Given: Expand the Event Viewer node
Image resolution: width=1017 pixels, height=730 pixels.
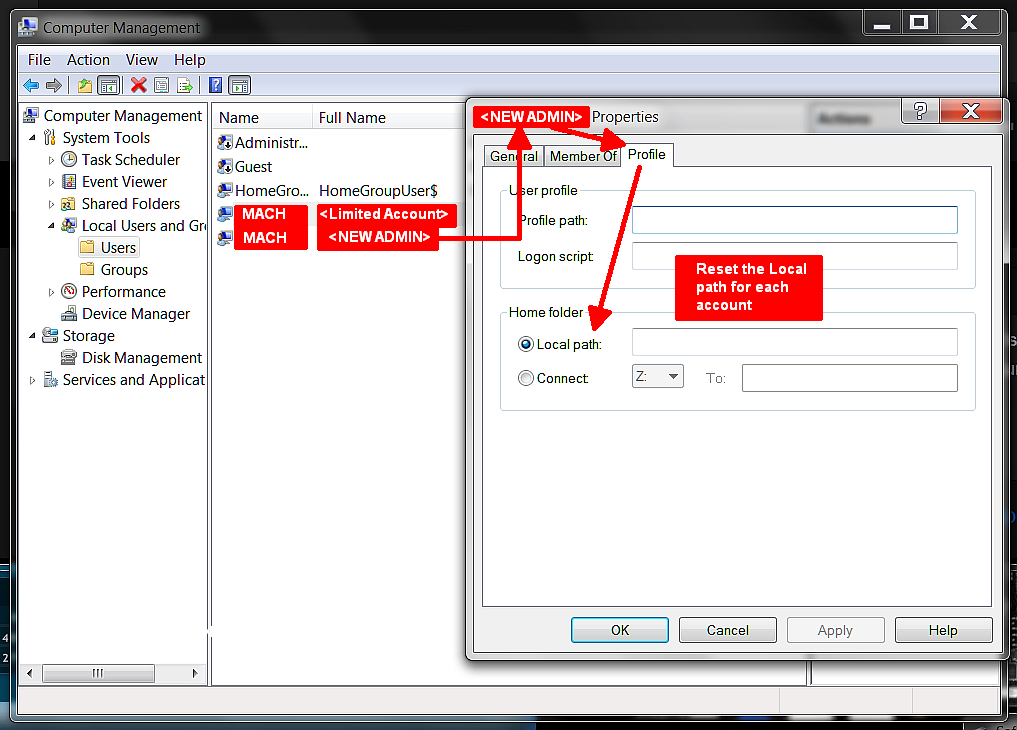Looking at the screenshot, I should click(51, 182).
